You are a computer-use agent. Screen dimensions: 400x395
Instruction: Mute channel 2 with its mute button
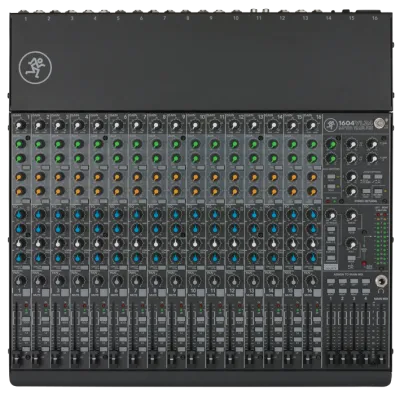tap(45, 292)
